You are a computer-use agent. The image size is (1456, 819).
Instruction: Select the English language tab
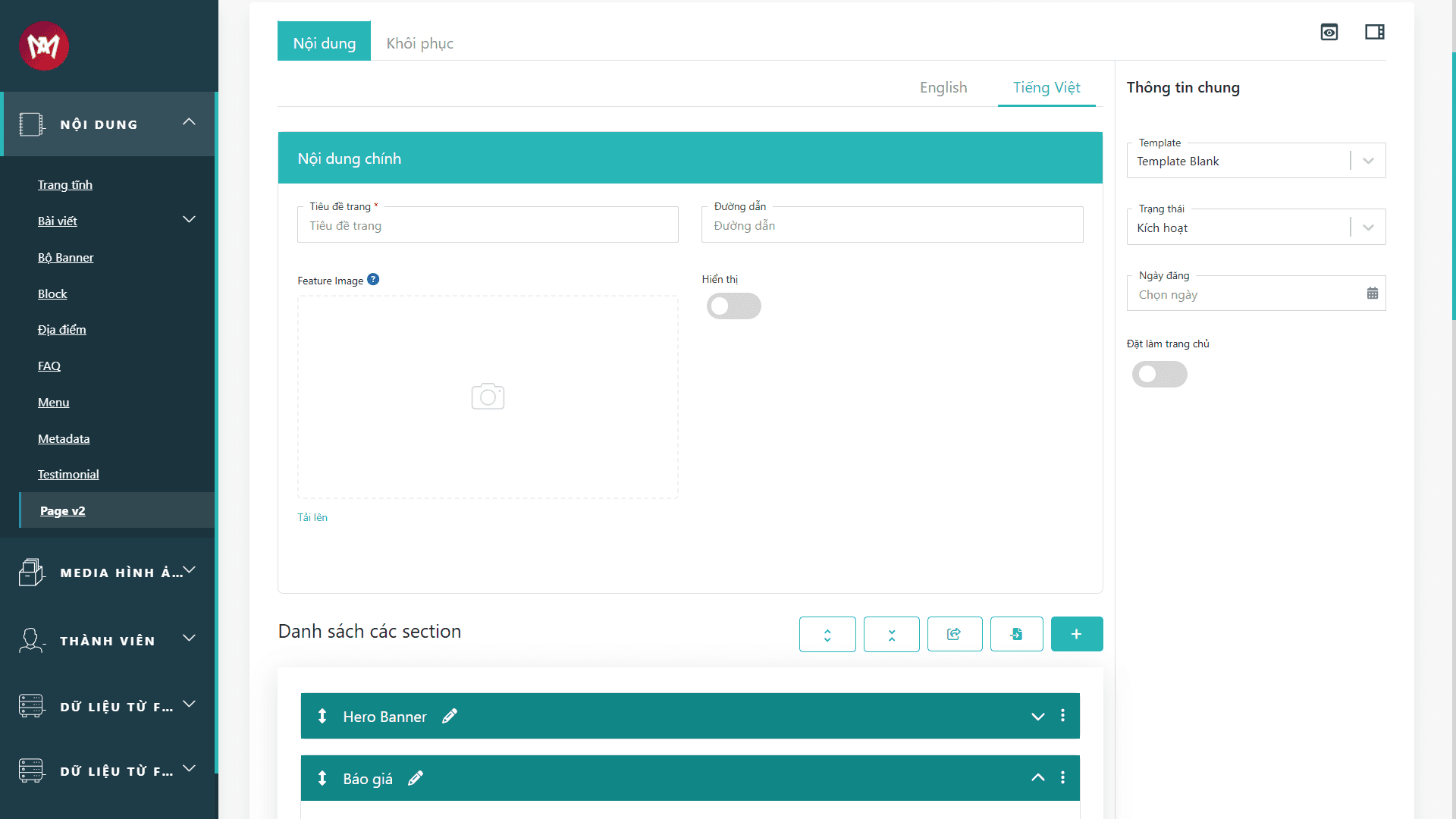pyautogui.click(x=943, y=87)
